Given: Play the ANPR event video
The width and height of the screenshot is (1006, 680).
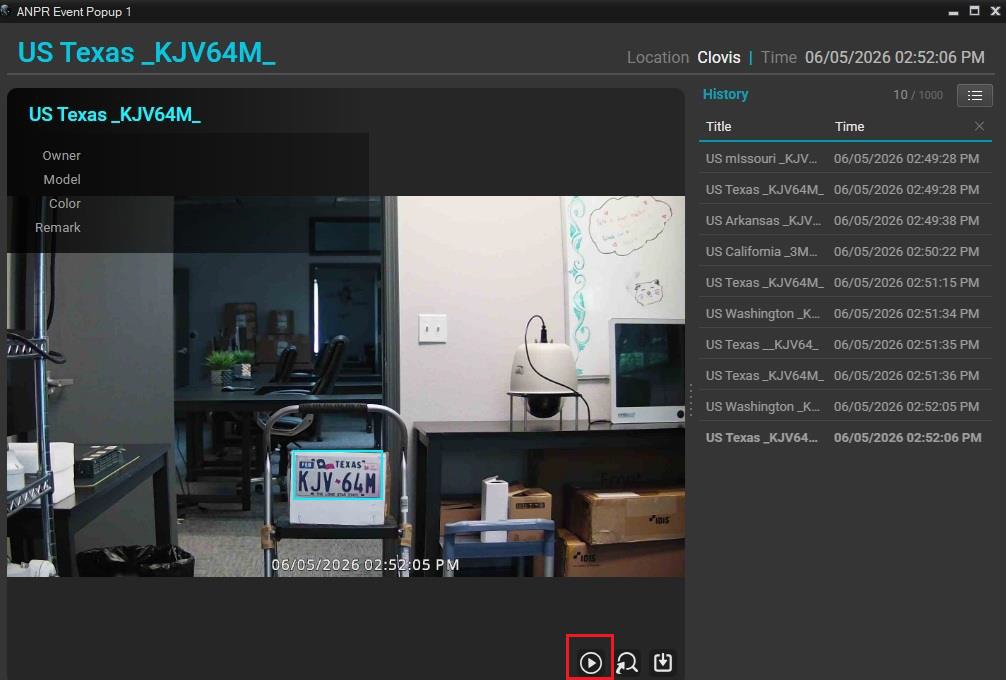Looking at the screenshot, I should coord(590,662).
